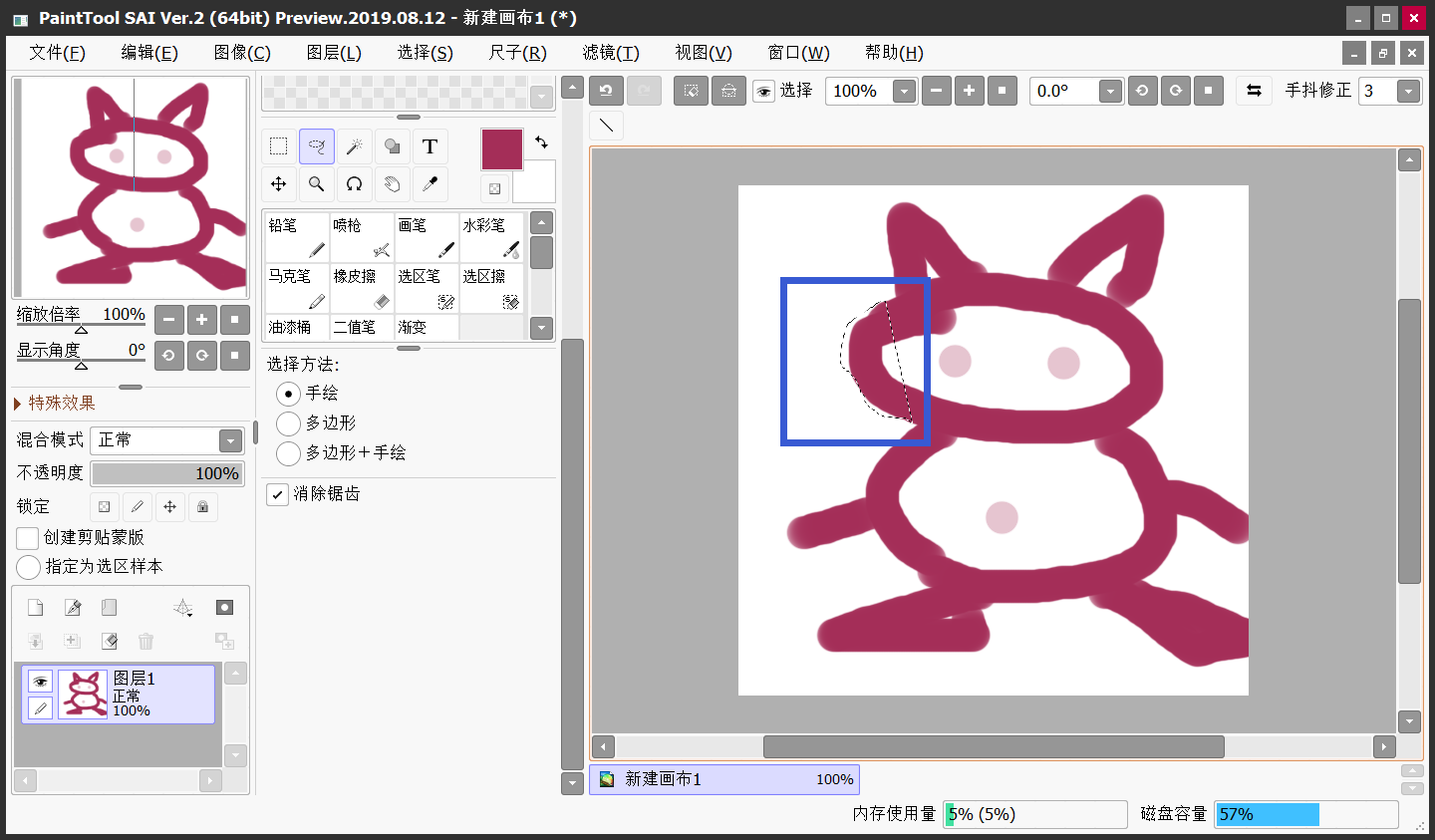
Task: Select the rectangular selection tool
Action: [278, 146]
